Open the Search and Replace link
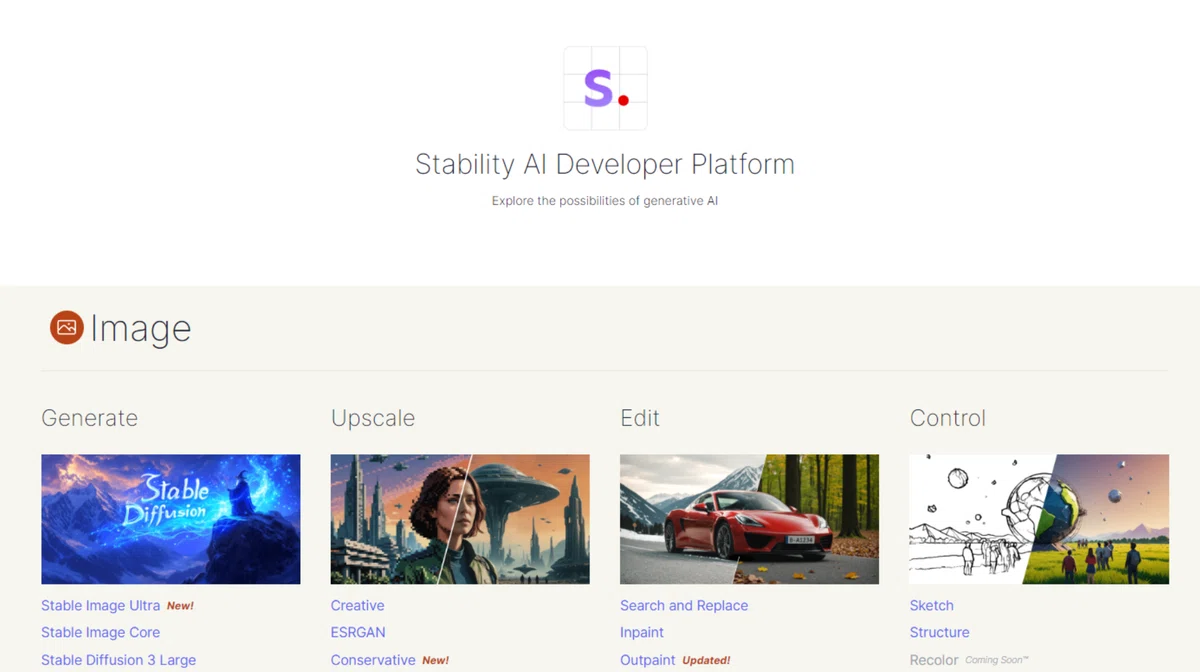The image size is (1200, 672). coord(684,605)
